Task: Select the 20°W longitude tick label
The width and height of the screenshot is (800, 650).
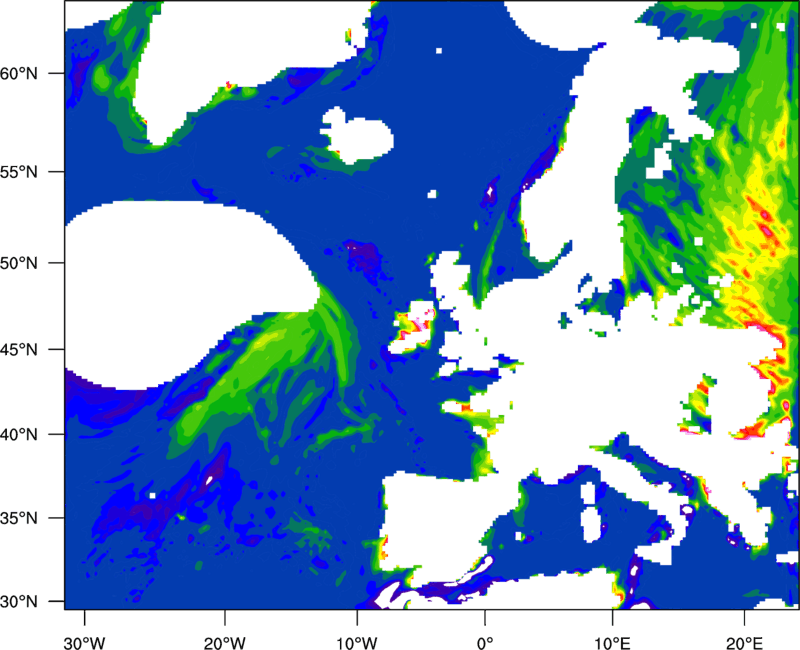Action: click(226, 630)
